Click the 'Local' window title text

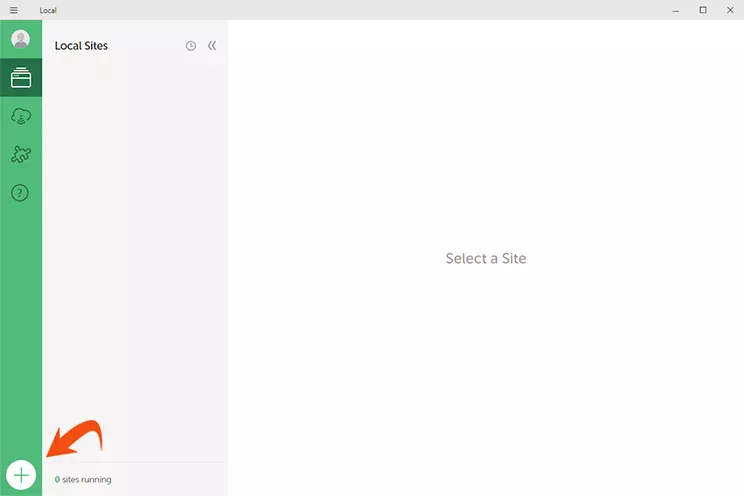(48, 10)
